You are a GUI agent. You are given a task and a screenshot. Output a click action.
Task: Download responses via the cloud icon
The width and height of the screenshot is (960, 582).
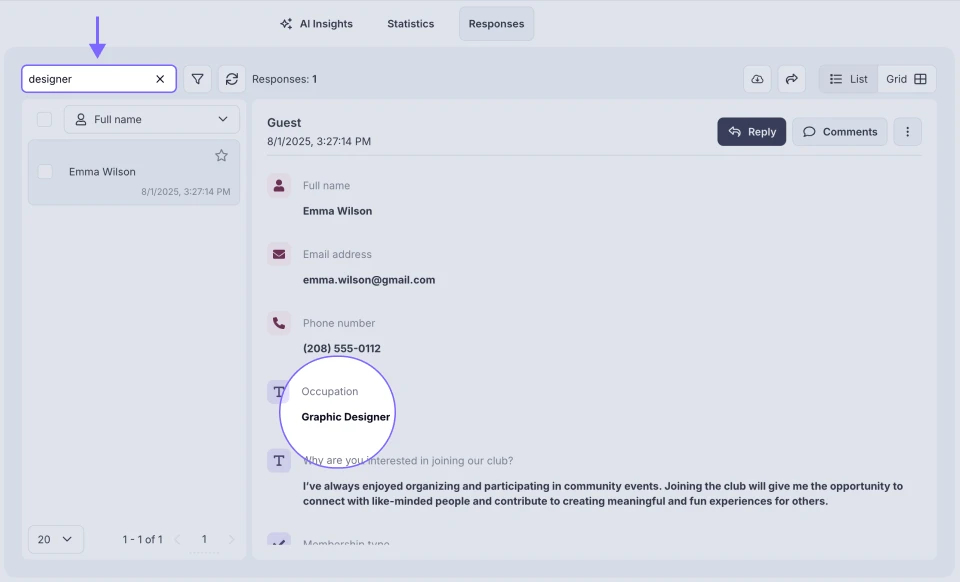click(x=757, y=78)
